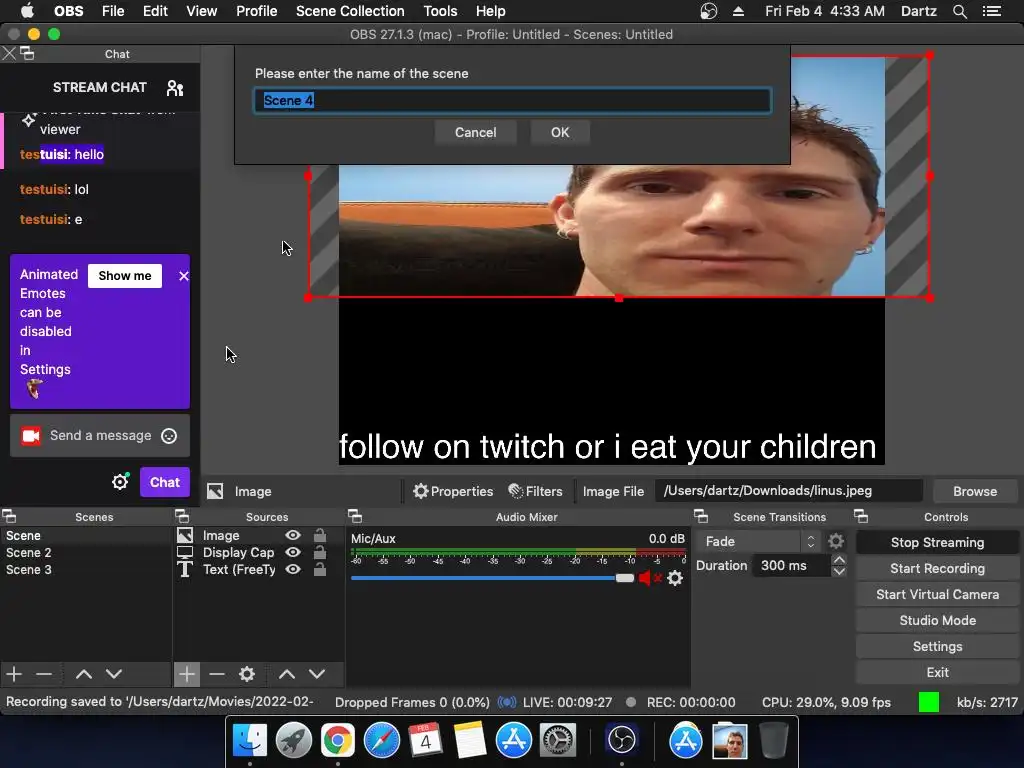The height and width of the screenshot is (768, 1024).
Task: Hide the Display Cap source
Action: tap(293, 552)
